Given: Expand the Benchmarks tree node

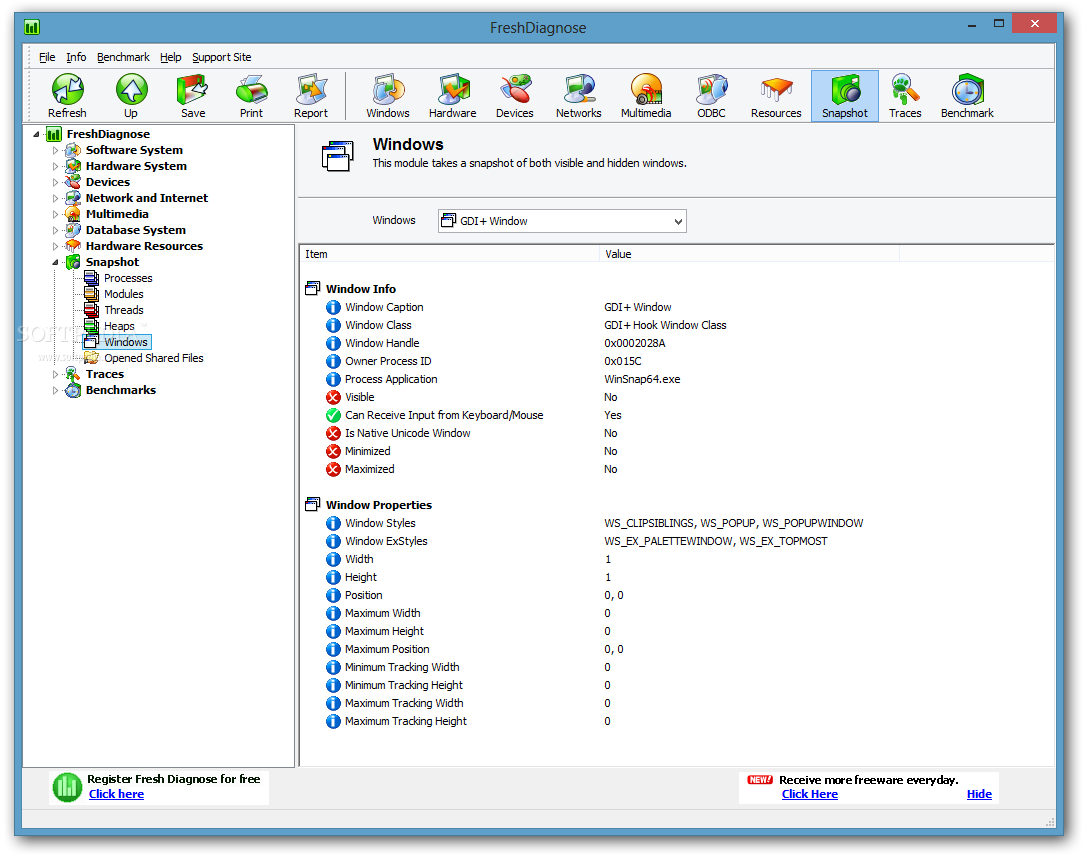Looking at the screenshot, I should point(55,390).
